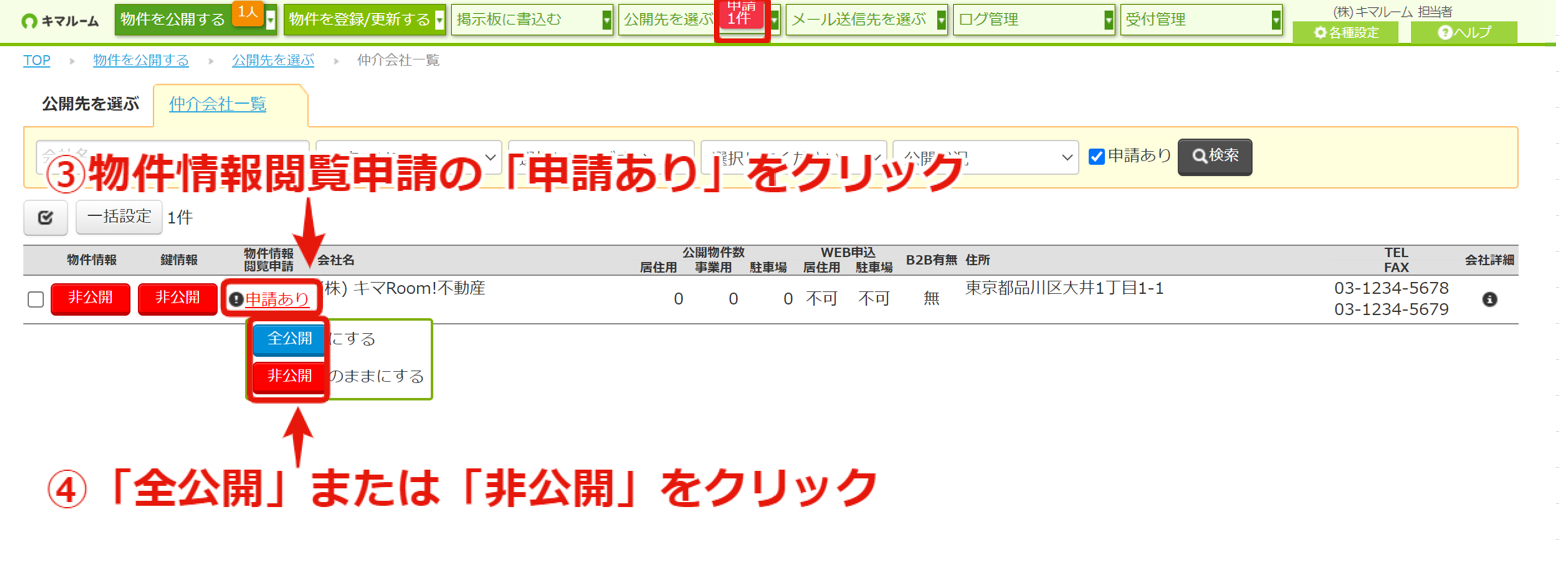Viewport: 1559px width, 572px height.
Task: Toggle 鍵情報 非公開 button in row
Action: coord(176,298)
